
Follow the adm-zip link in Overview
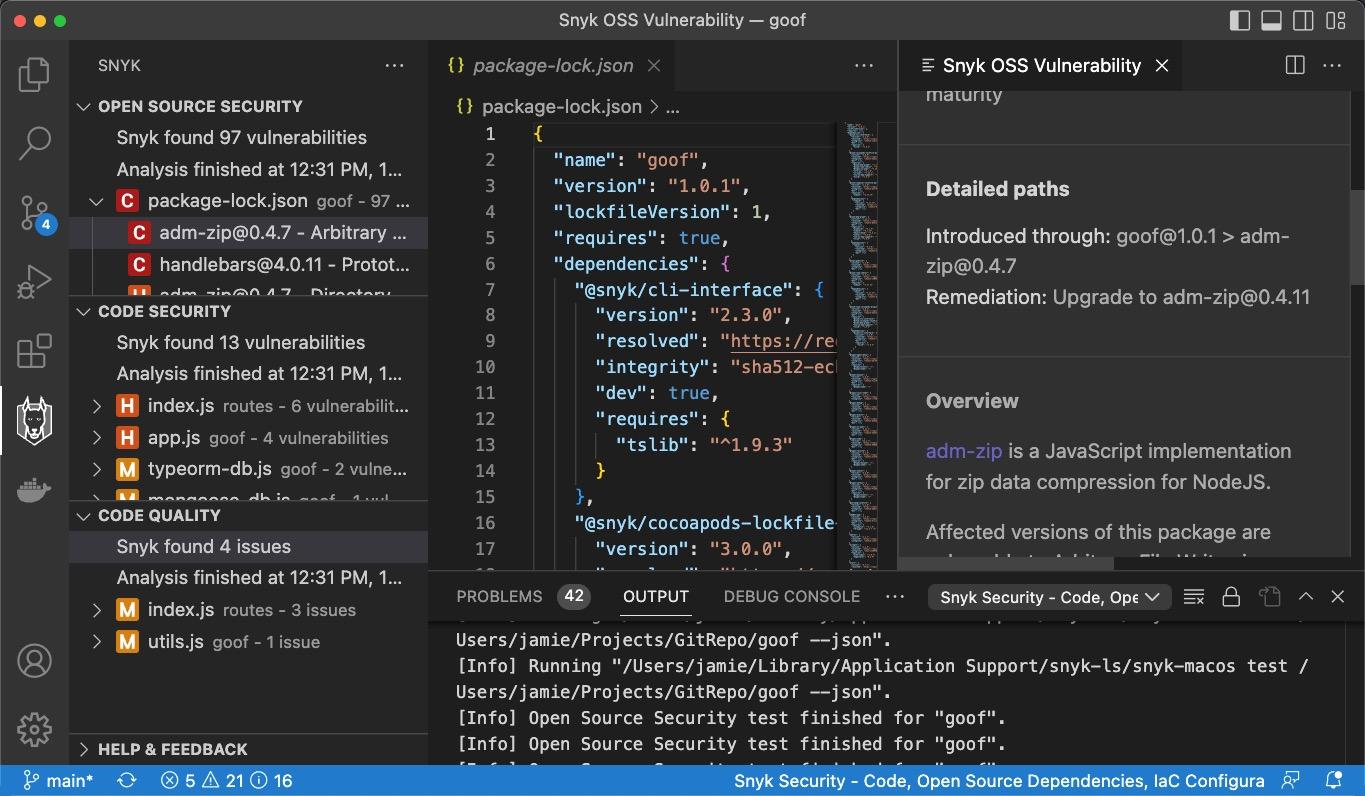pyautogui.click(x=964, y=451)
